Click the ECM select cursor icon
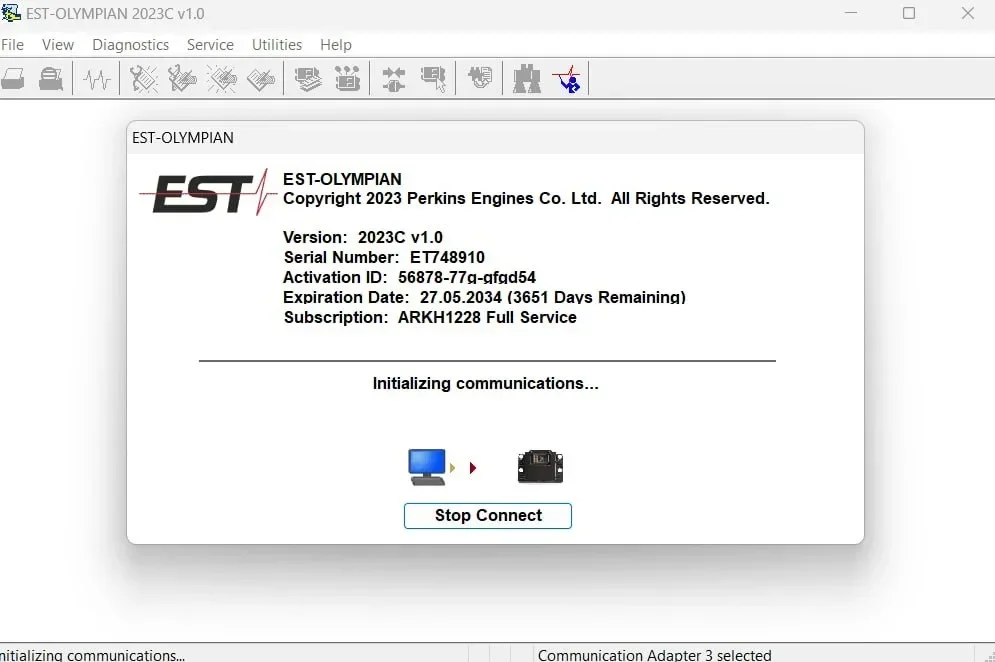Screen dimensions: 995x662 pyautogui.click(x=433, y=79)
